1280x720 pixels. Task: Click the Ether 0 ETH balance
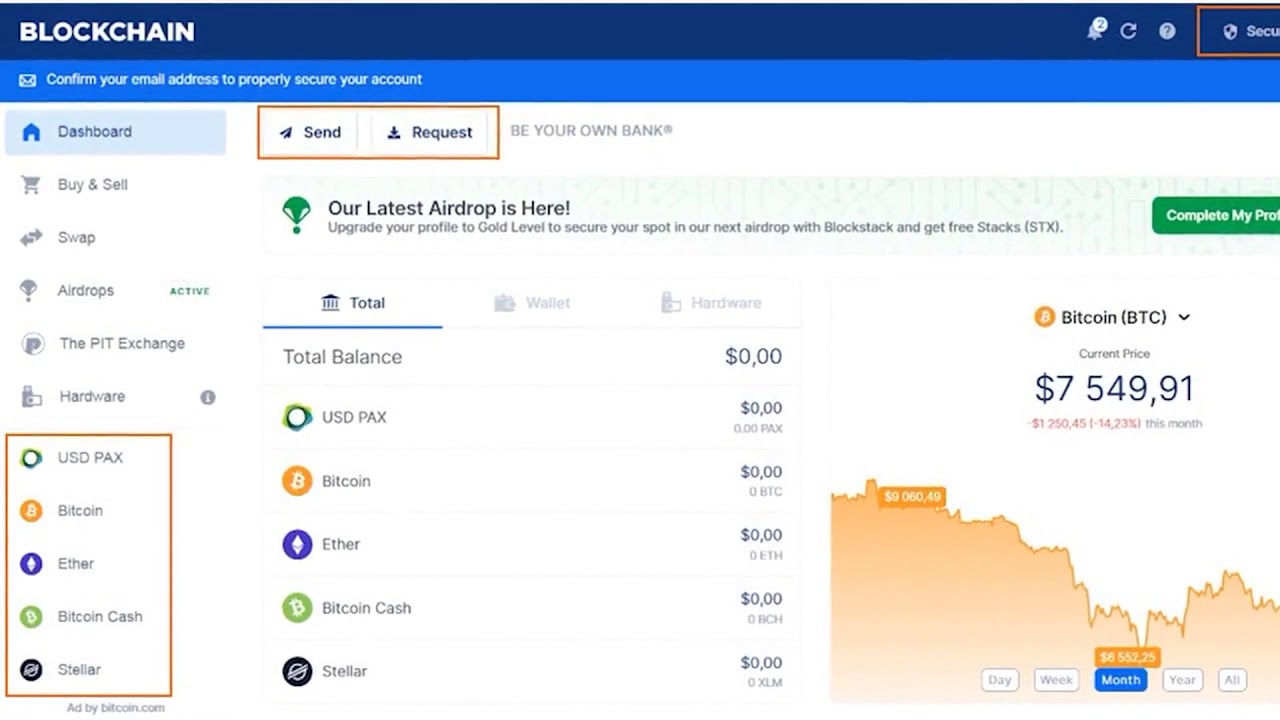pyautogui.click(x=765, y=556)
